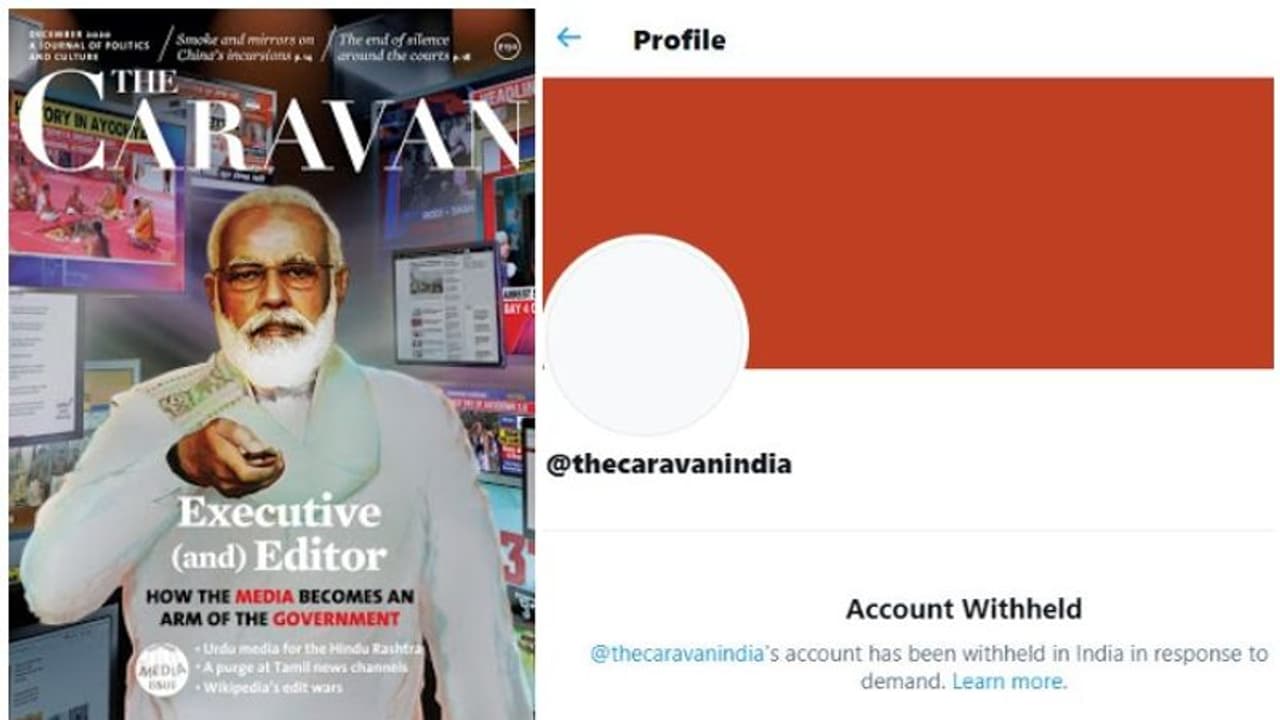Click the price circle on magazine cover
This screenshot has width=1280, height=720.
(x=507, y=45)
